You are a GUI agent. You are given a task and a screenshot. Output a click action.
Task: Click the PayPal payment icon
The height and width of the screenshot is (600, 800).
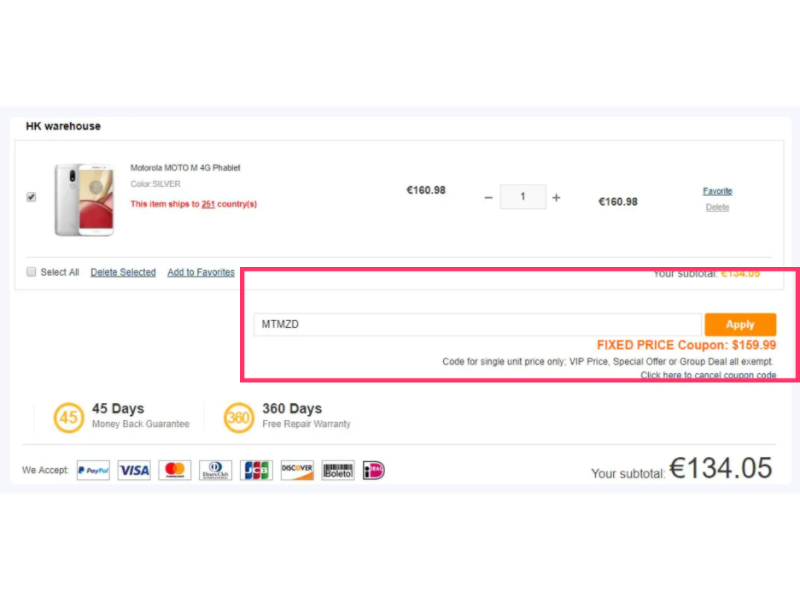[93, 470]
